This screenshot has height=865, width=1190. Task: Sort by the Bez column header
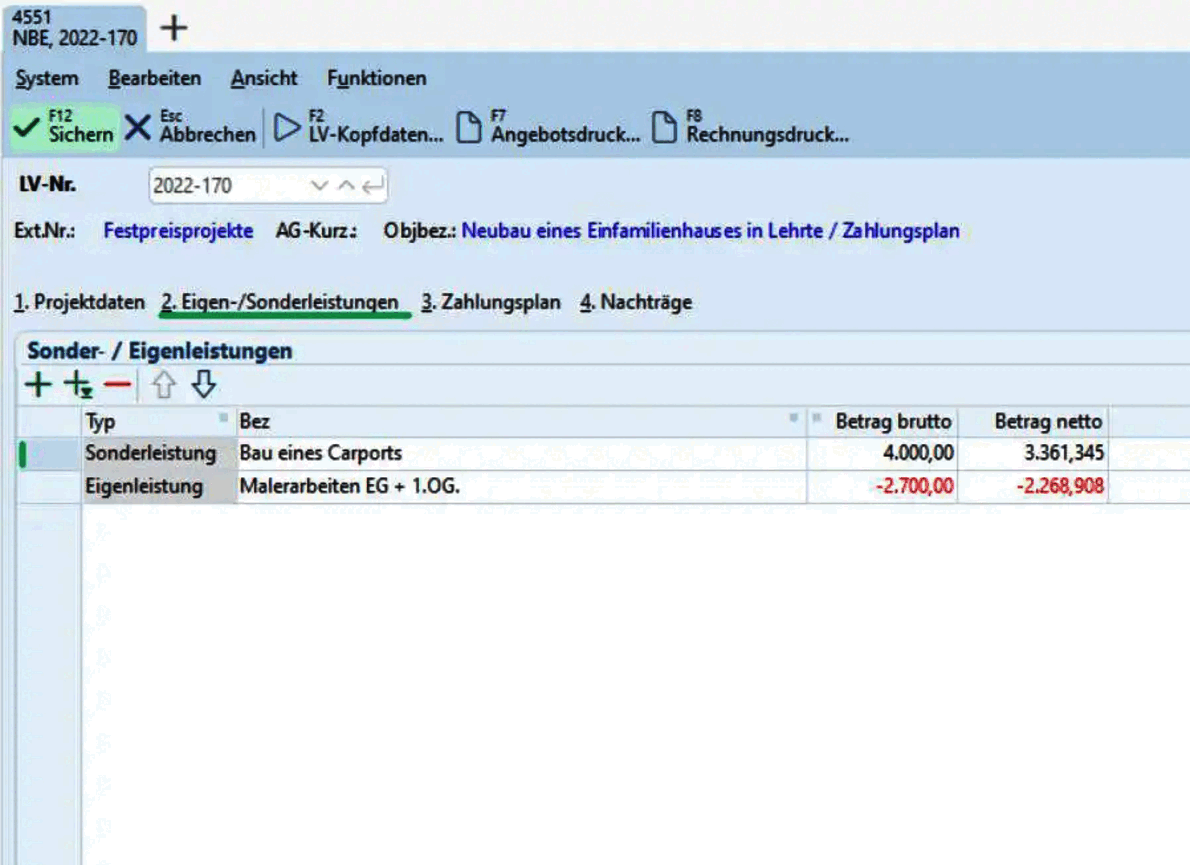(x=520, y=422)
